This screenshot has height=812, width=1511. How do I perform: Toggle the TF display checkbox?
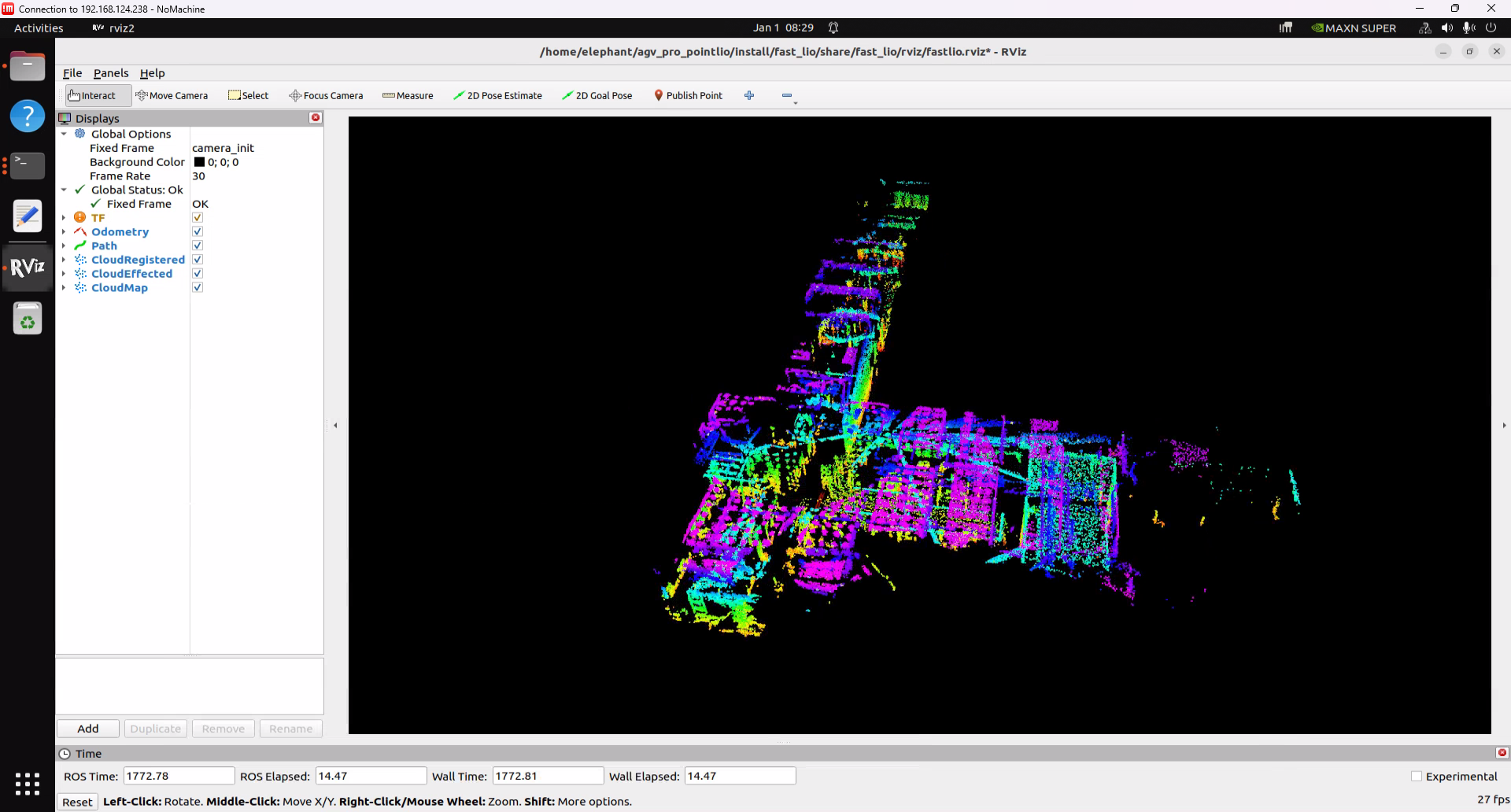(198, 217)
